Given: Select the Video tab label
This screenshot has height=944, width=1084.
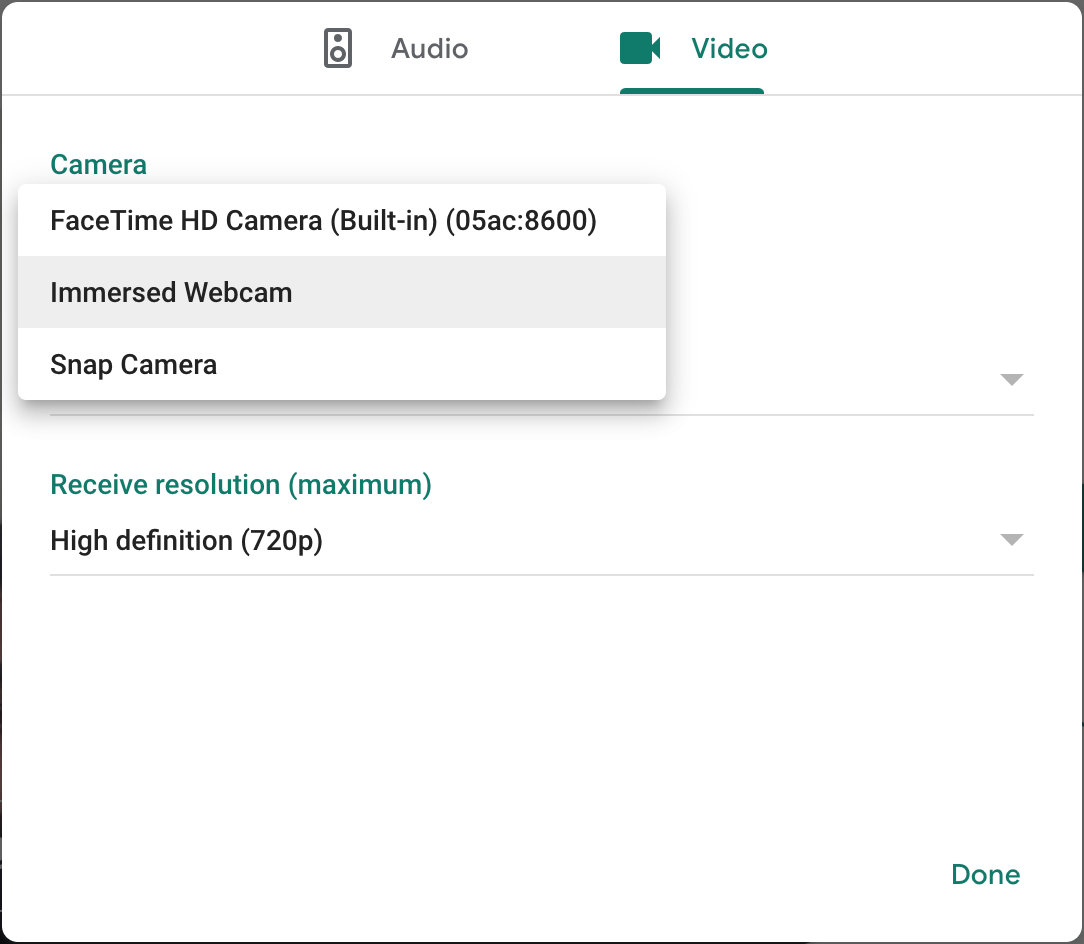Looking at the screenshot, I should (x=729, y=48).
